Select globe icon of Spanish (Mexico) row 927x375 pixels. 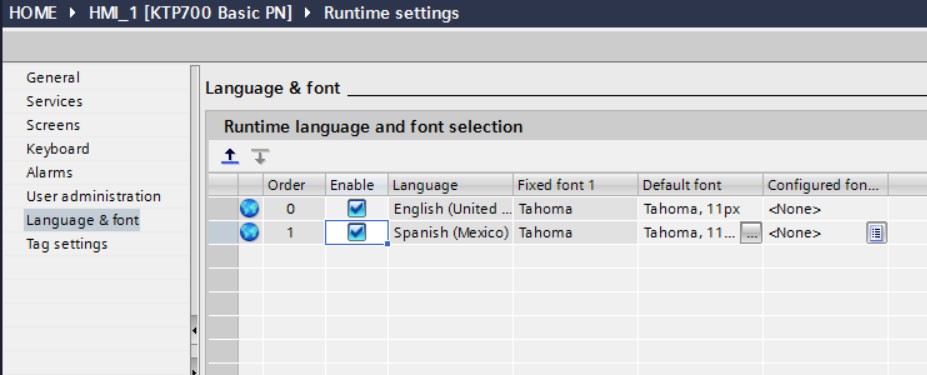249,232
